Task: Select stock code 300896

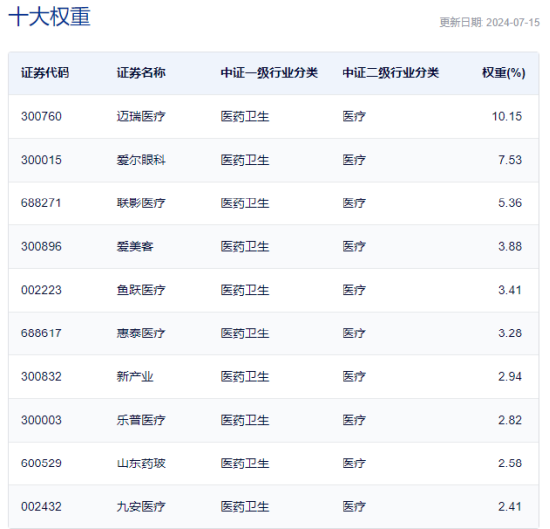Action: (41, 246)
